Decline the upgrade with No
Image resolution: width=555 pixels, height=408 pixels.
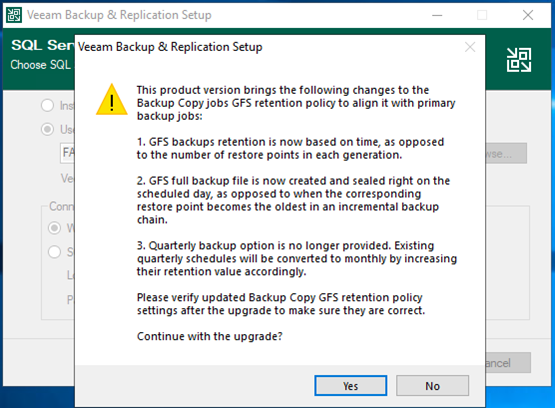(433, 386)
